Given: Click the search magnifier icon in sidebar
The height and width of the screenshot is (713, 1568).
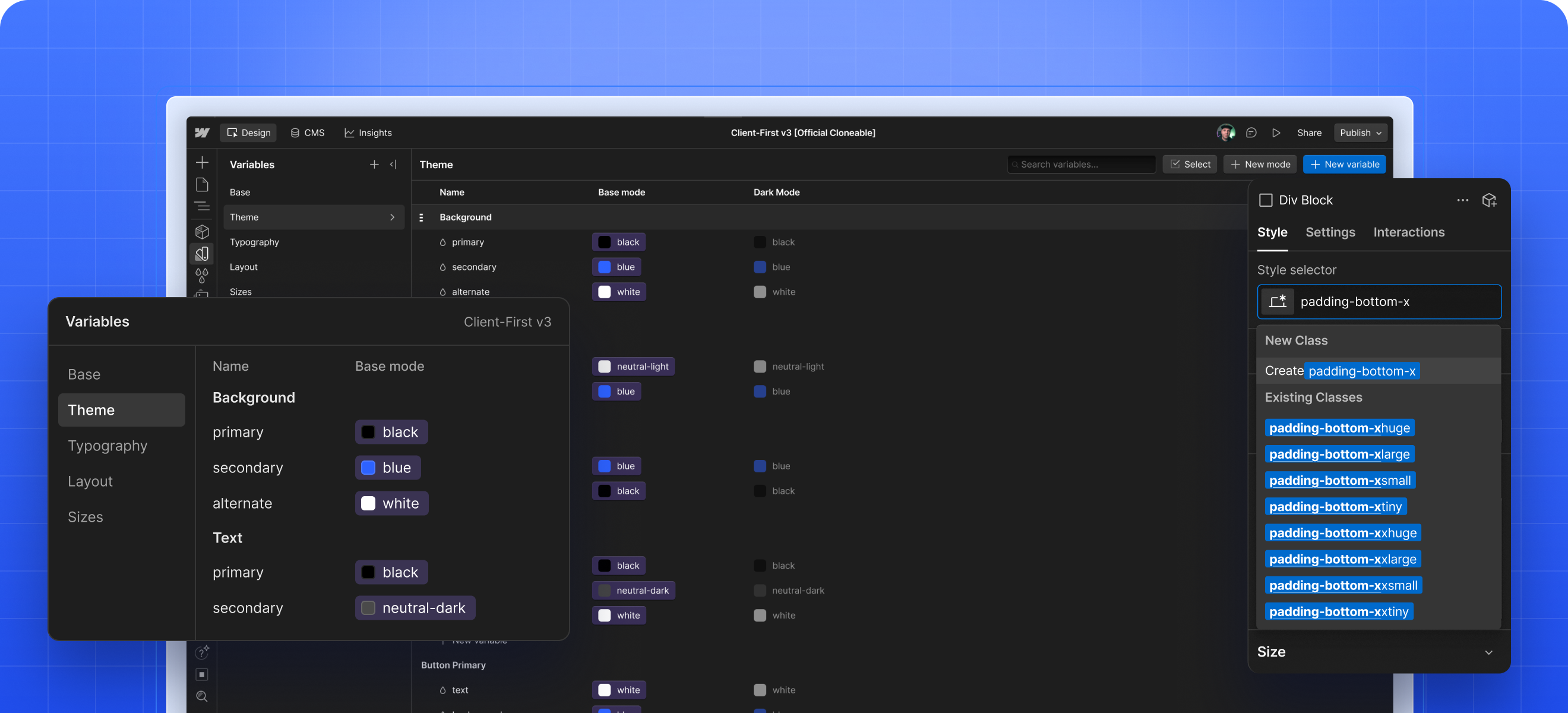Looking at the screenshot, I should (202, 696).
